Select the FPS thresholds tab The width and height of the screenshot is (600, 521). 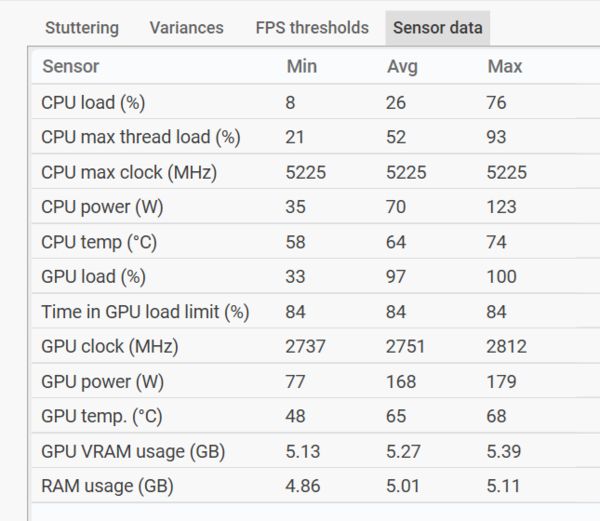312,28
